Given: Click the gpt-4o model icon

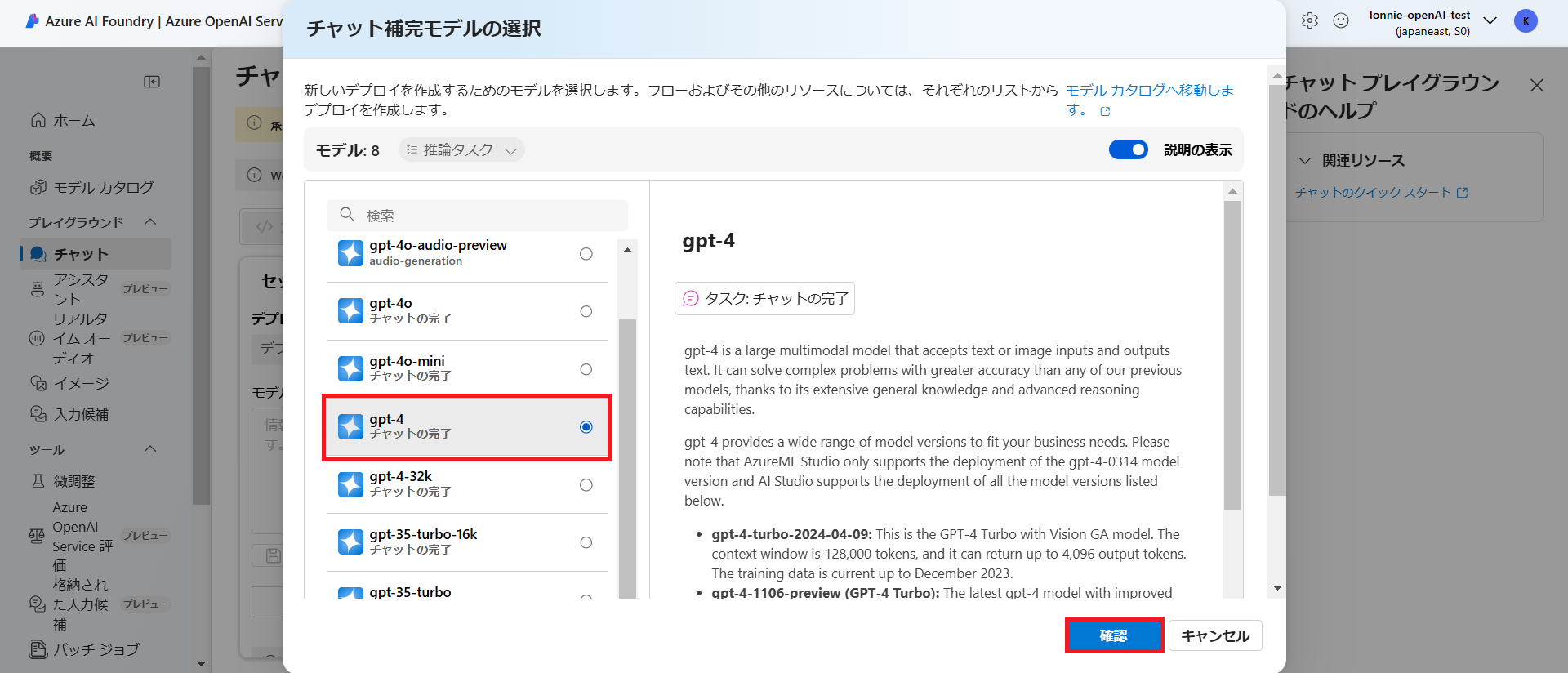Looking at the screenshot, I should (x=350, y=310).
